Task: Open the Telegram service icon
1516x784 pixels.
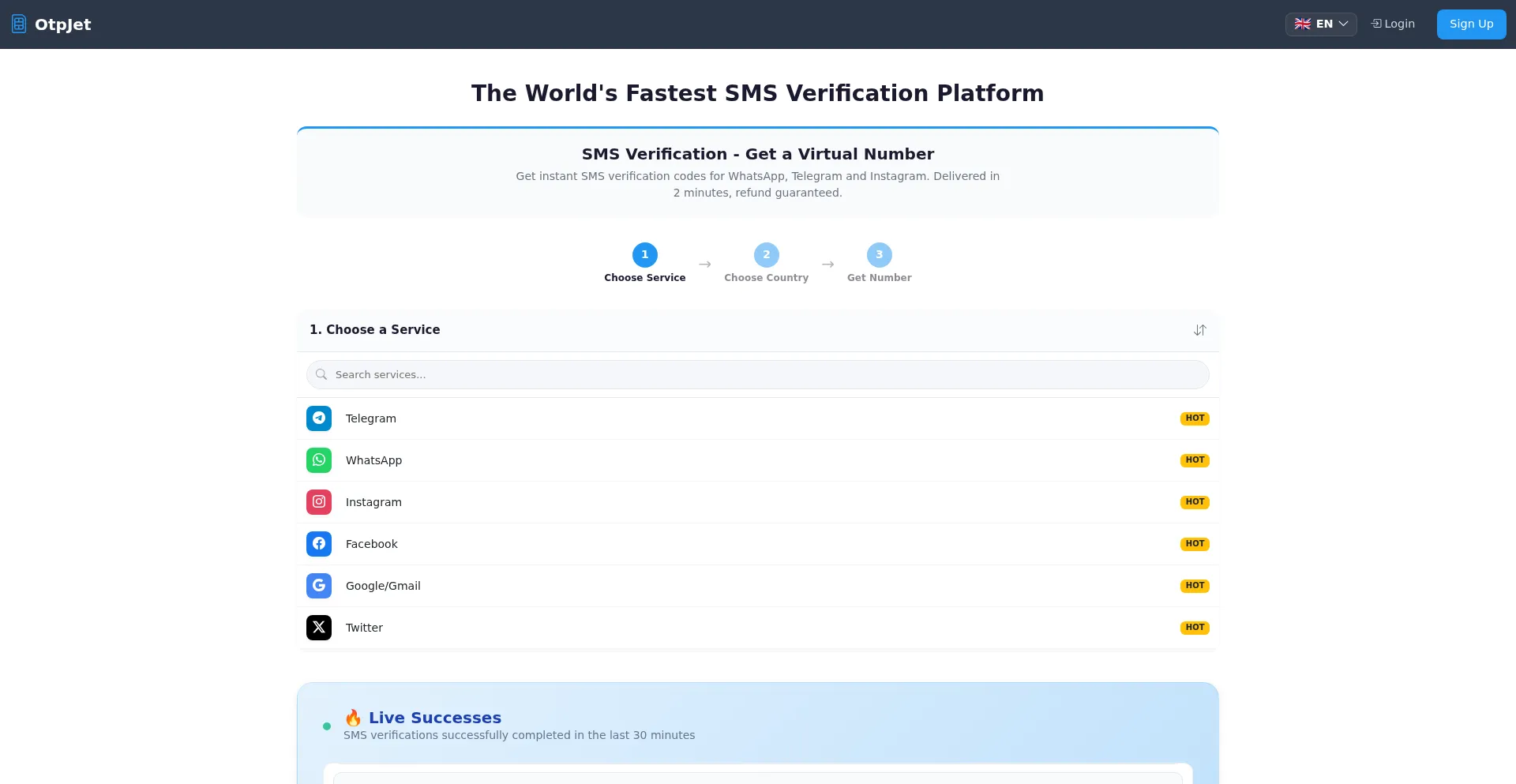Action: coord(319,418)
